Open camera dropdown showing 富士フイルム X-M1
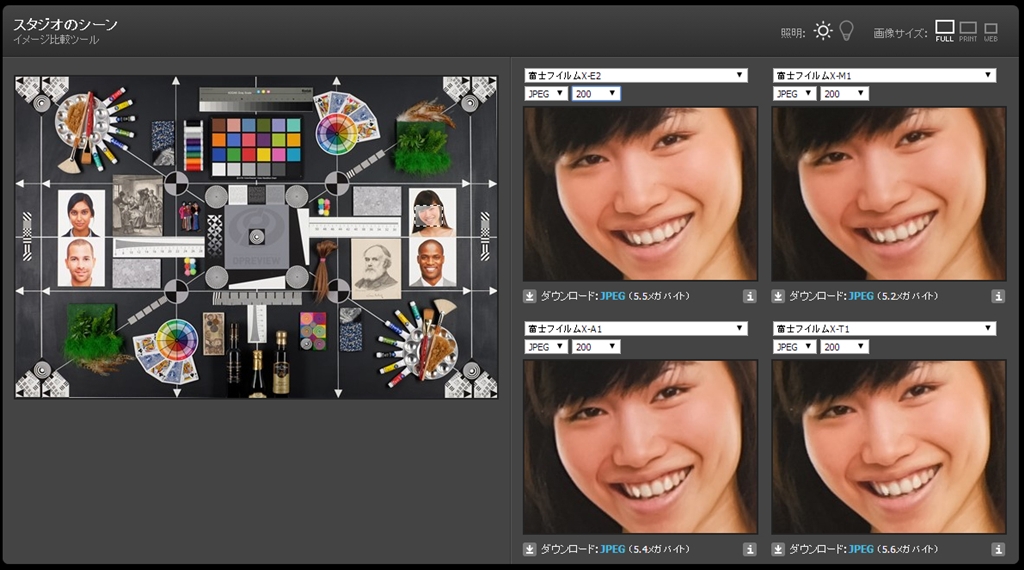This screenshot has height=570, width=1024. [884, 75]
